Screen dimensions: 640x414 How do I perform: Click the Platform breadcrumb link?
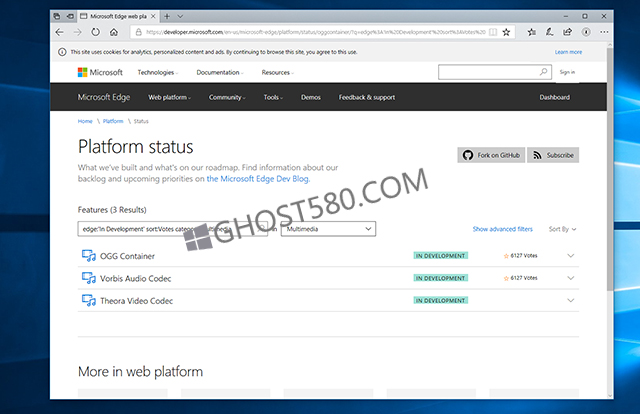[113, 121]
